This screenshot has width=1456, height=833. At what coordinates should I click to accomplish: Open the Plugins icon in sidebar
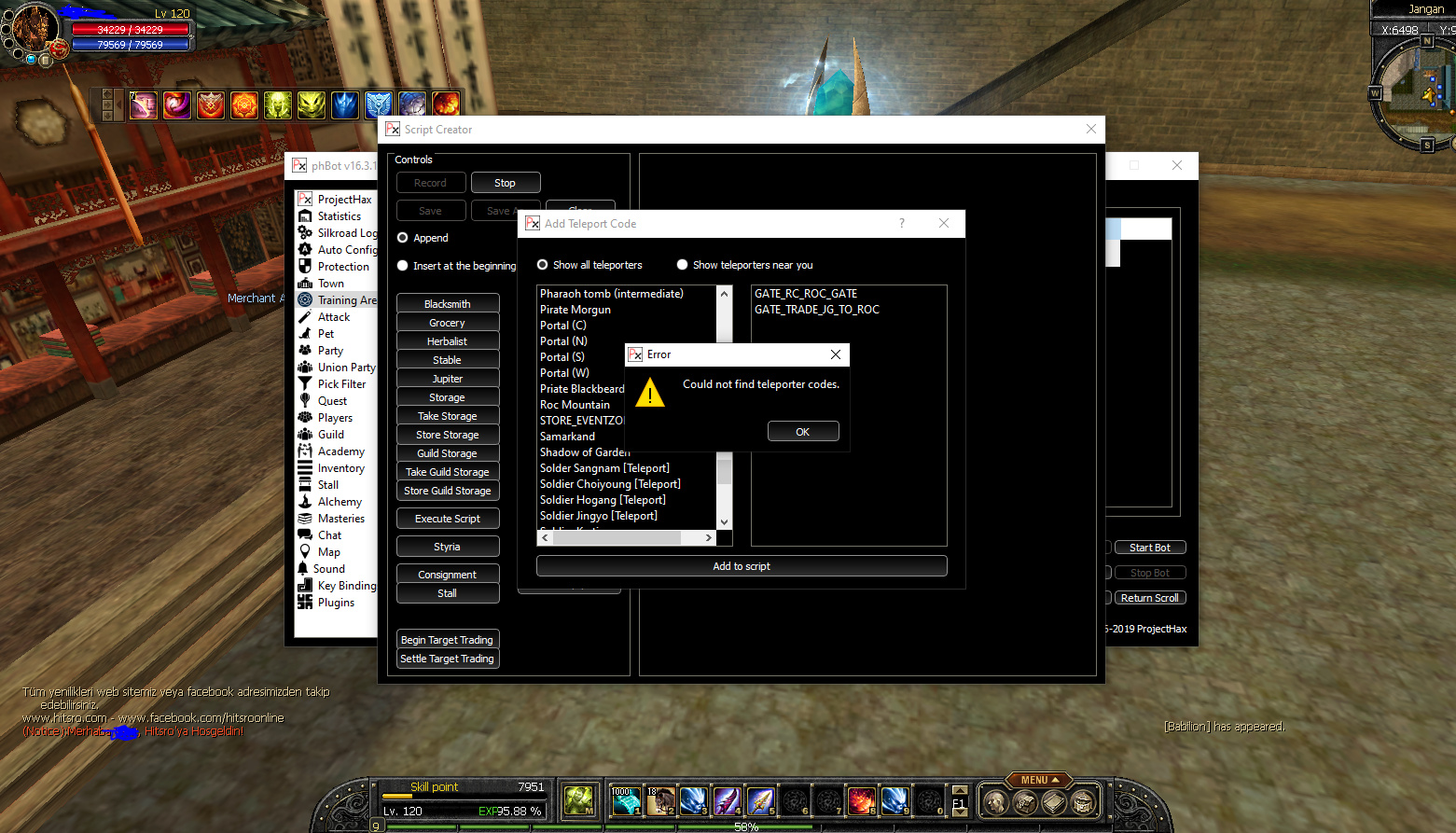click(x=305, y=603)
